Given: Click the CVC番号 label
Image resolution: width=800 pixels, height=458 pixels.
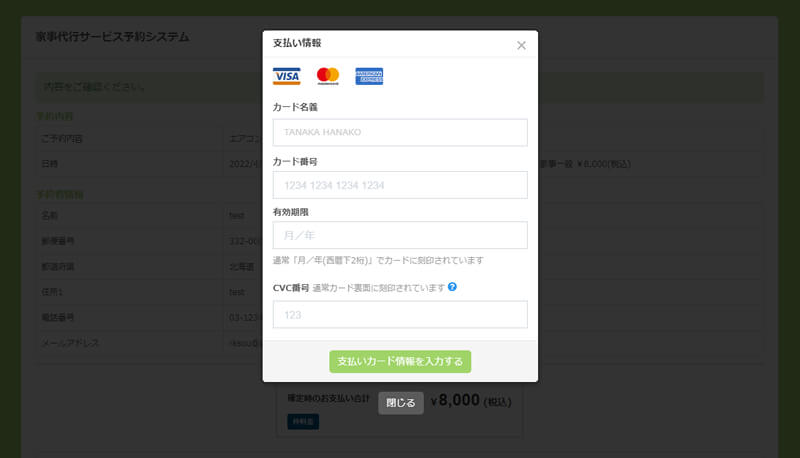Looking at the screenshot, I should [290, 288].
